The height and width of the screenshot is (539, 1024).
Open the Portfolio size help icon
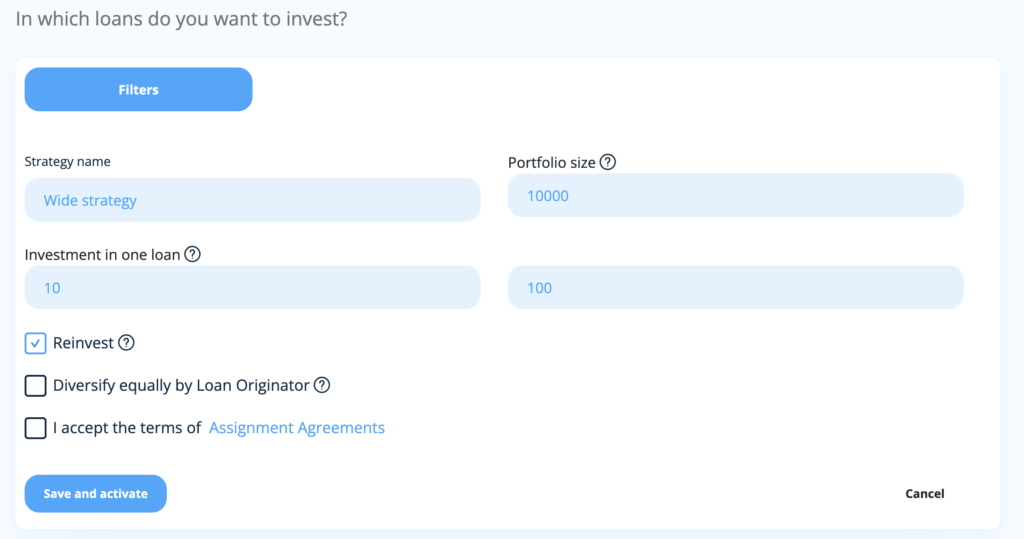[x=607, y=162]
